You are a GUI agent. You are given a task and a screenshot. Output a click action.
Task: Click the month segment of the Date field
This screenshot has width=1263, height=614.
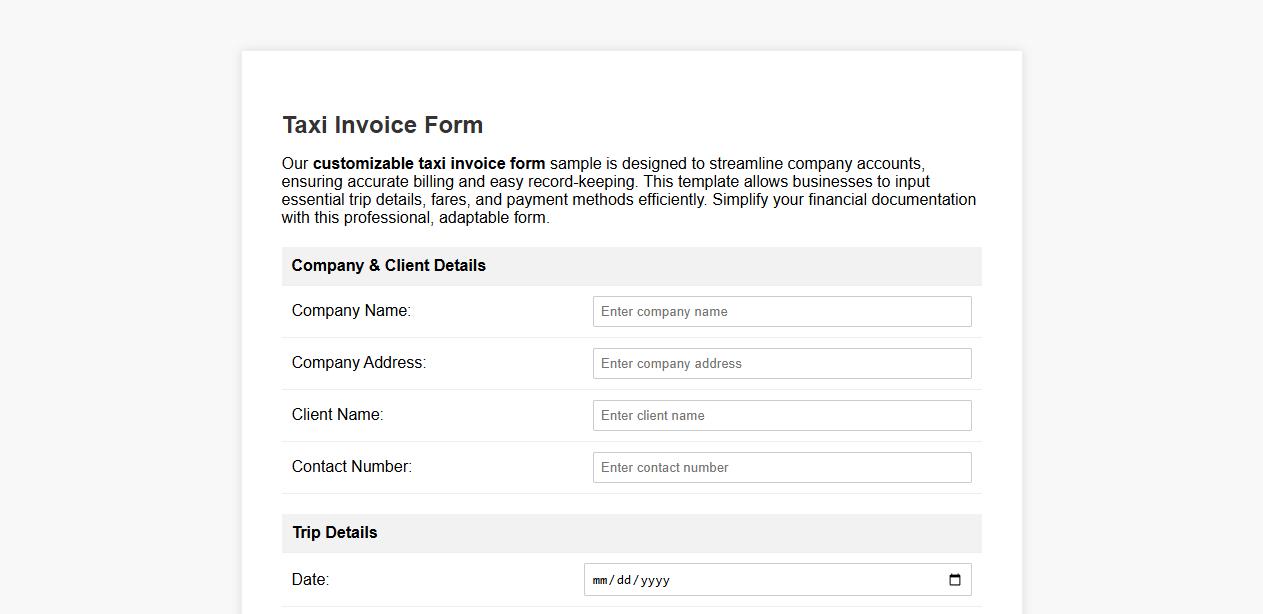coord(602,579)
